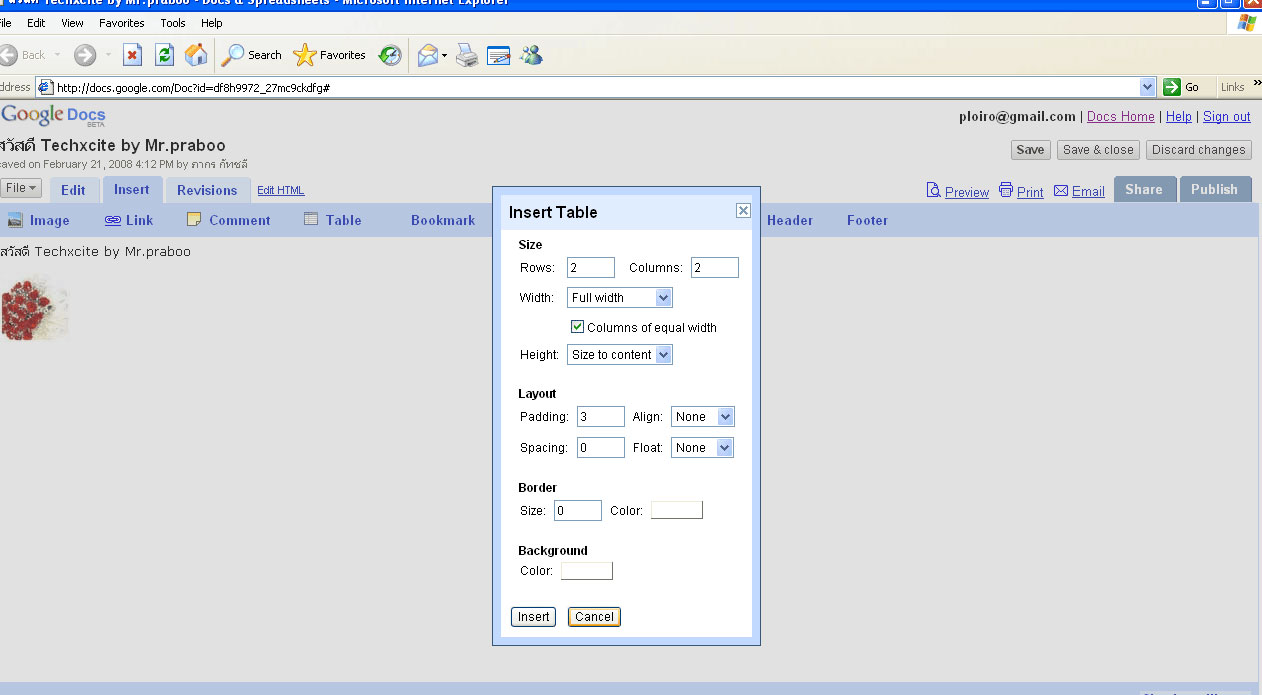Click the Rows input field
Image resolution: width=1262 pixels, height=695 pixels.
pos(591,267)
